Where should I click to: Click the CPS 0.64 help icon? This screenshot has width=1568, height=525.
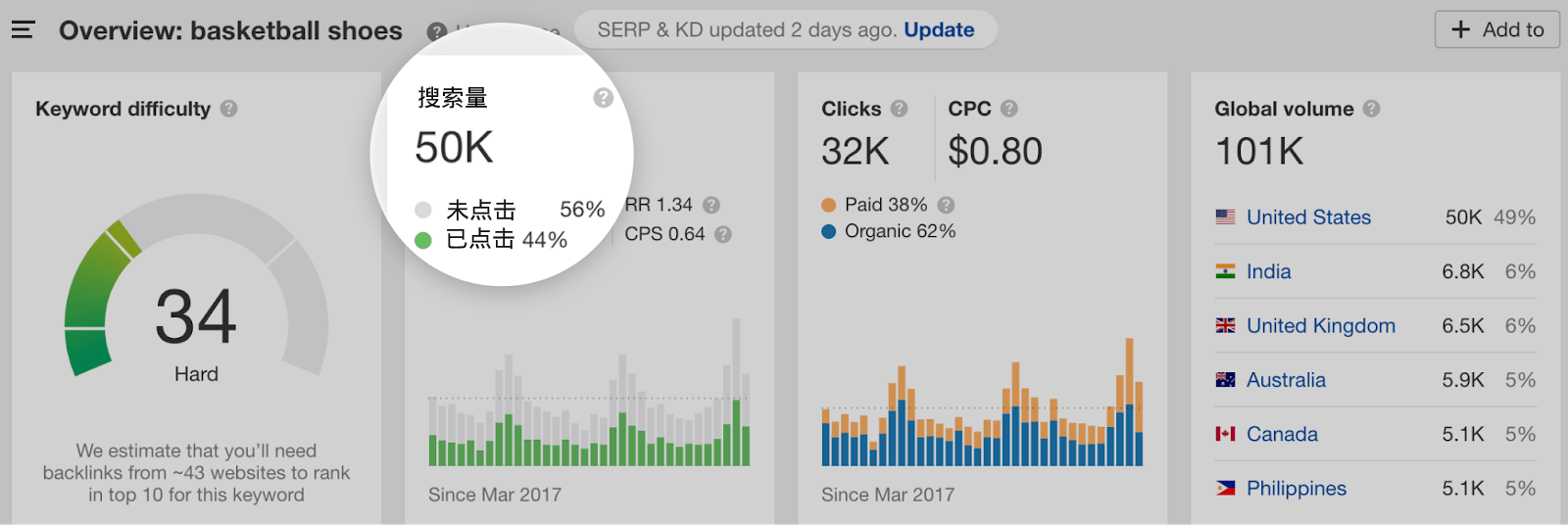pos(723,234)
